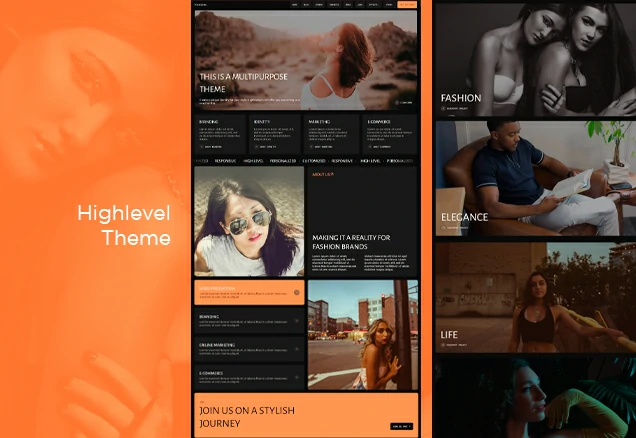Click the arrow icon on the Online Marketing row

tap(297, 349)
